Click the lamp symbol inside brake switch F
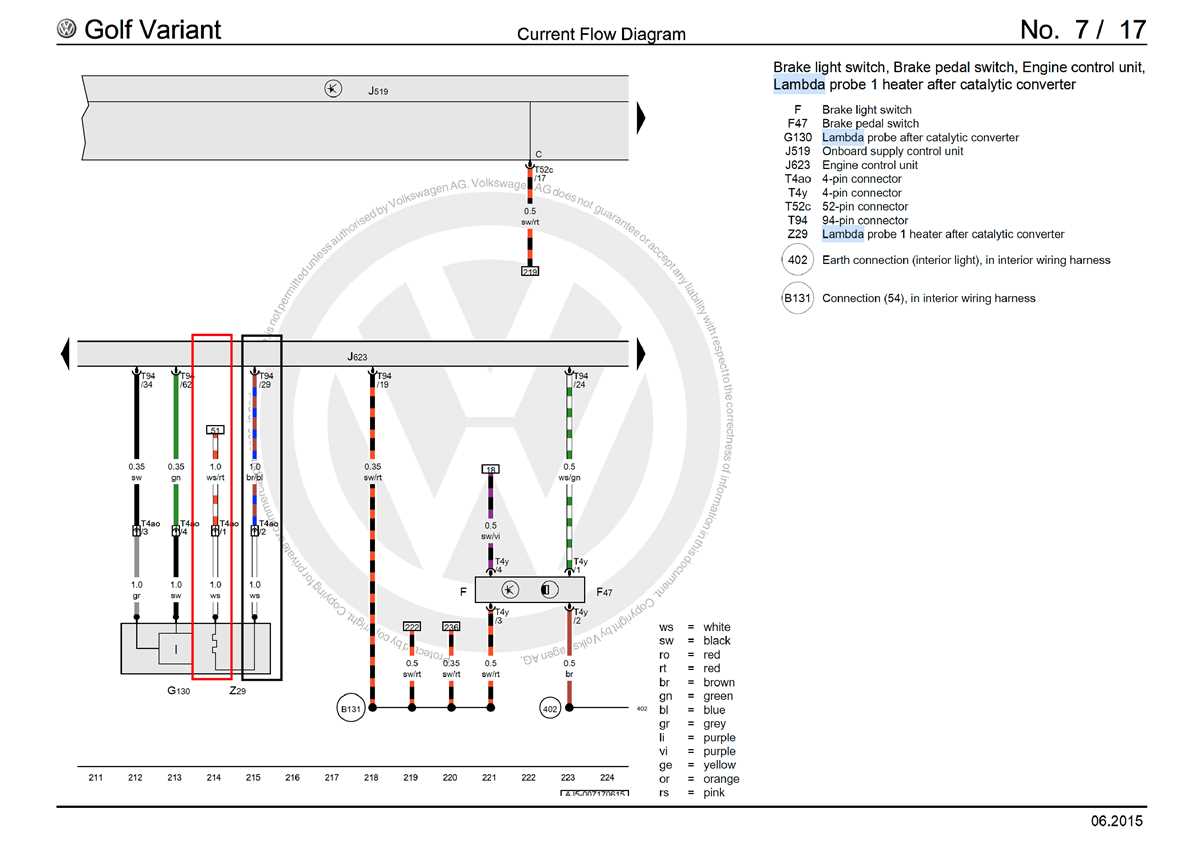The image size is (1200, 849). pos(510,589)
